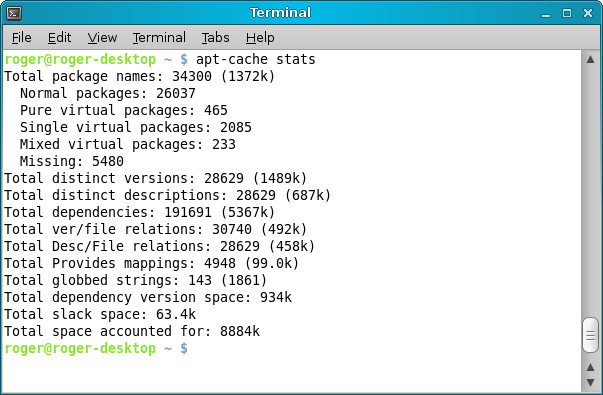The width and height of the screenshot is (603, 395).
Task: Maximize the Terminal window
Action: click(567, 13)
